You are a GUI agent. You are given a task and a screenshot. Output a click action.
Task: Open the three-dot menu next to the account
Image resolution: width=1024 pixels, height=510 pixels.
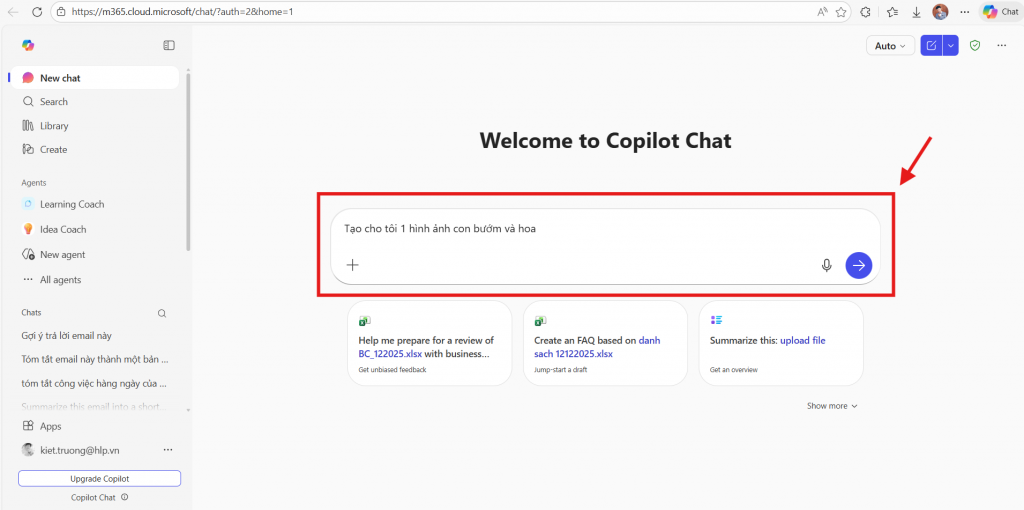point(168,450)
